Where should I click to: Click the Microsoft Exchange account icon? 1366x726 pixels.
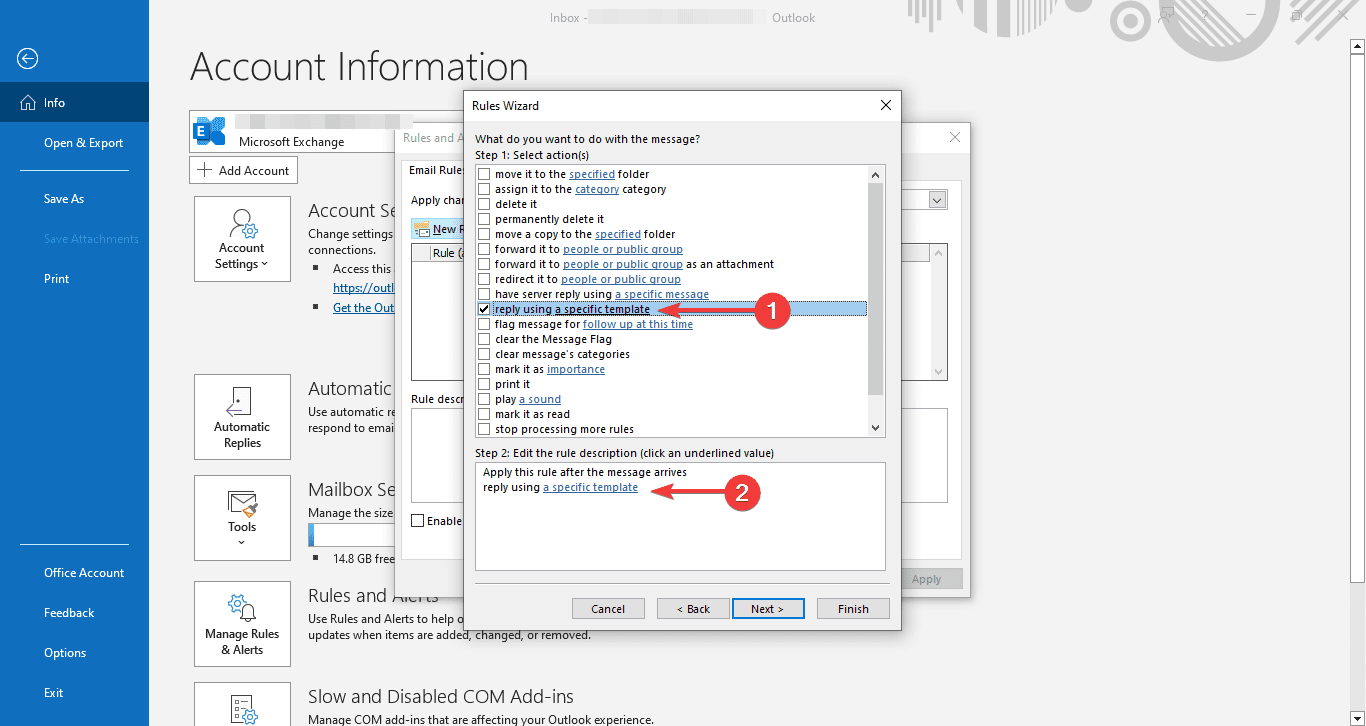[x=209, y=130]
